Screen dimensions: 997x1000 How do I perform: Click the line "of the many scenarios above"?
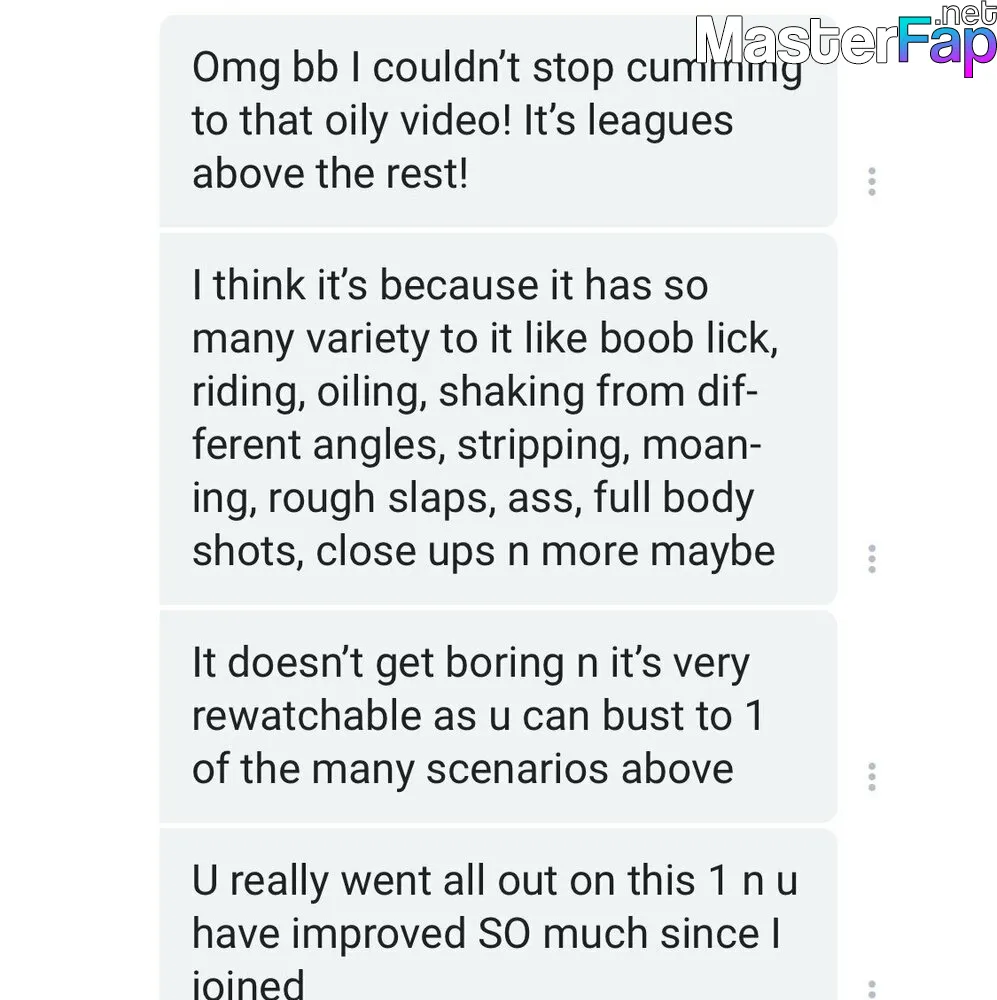[462, 769]
